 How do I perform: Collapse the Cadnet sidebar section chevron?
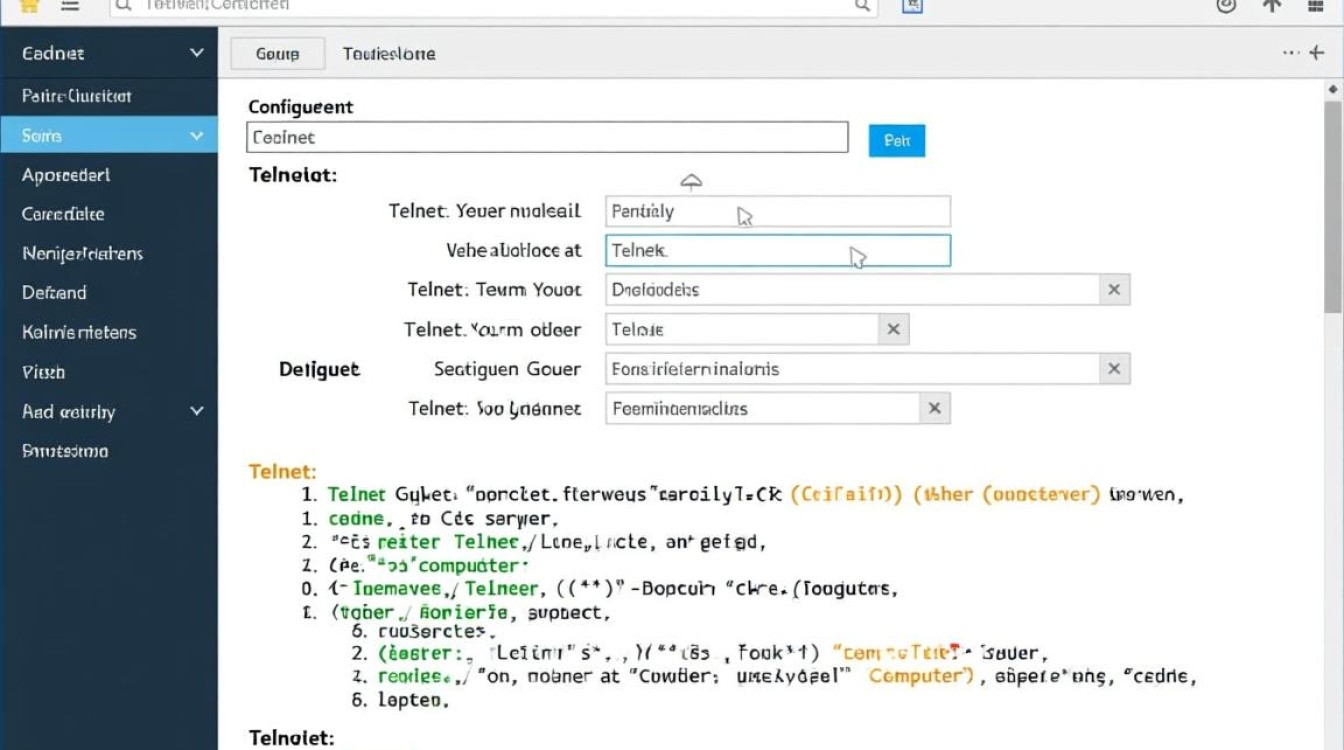(197, 53)
